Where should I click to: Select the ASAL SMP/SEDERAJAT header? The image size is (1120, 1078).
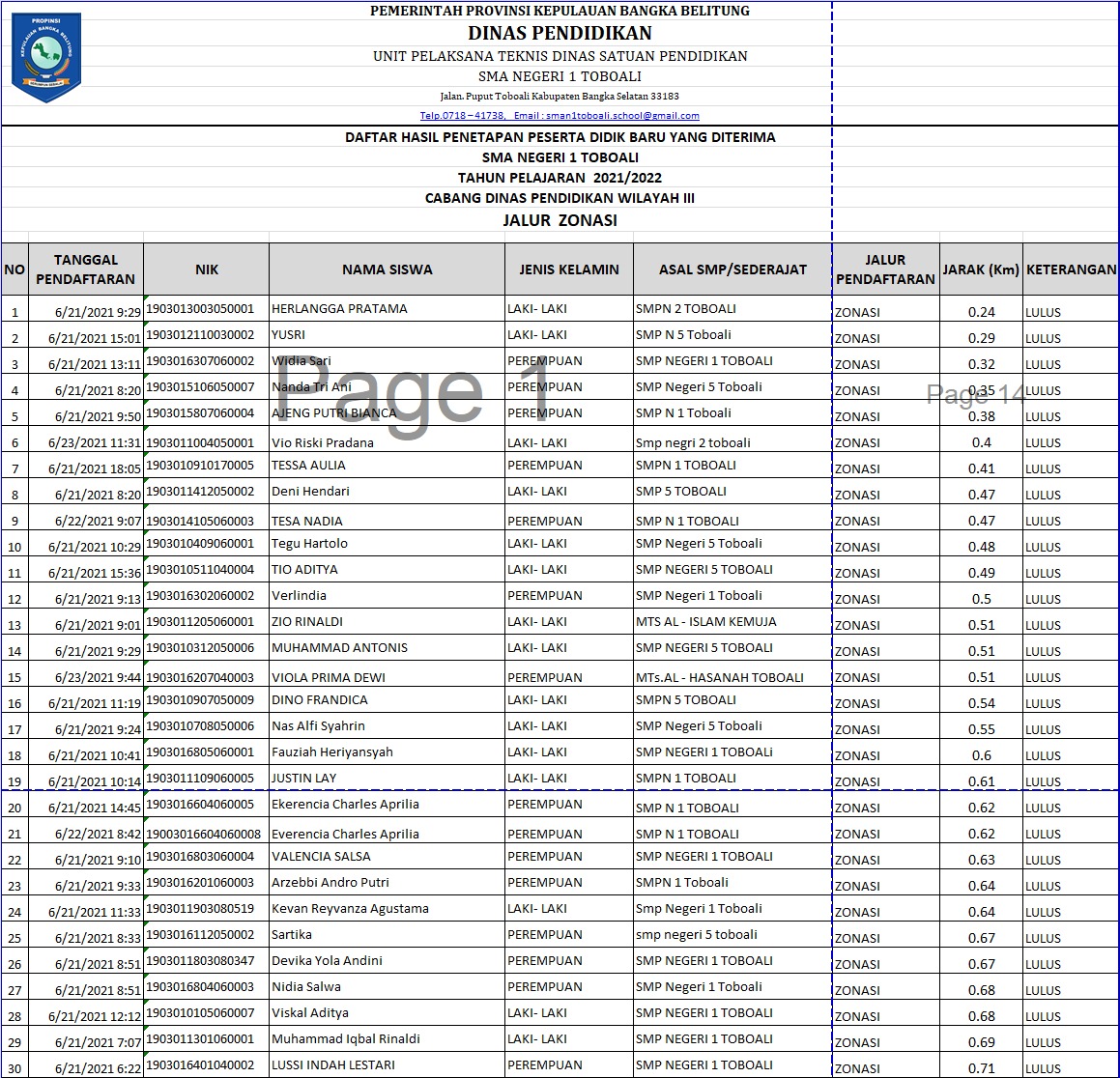pyautogui.click(x=732, y=269)
